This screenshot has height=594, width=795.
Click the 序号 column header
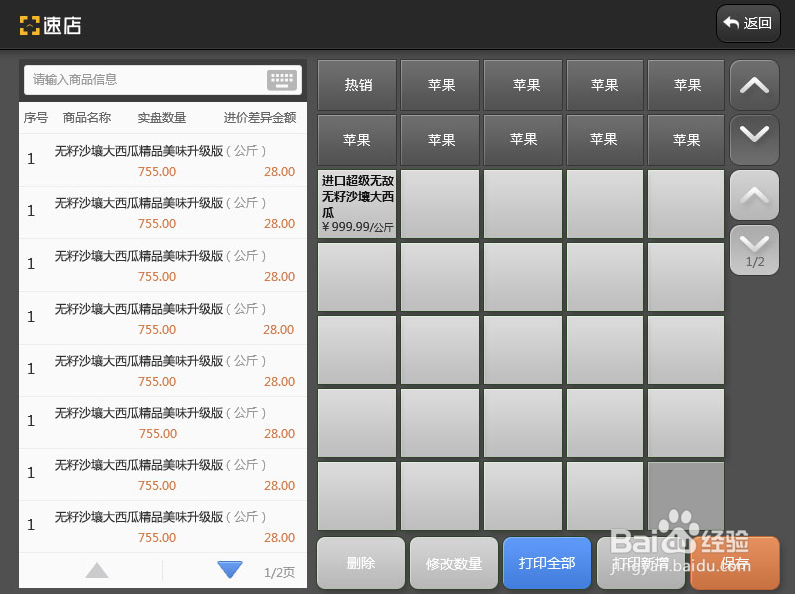coord(35,118)
